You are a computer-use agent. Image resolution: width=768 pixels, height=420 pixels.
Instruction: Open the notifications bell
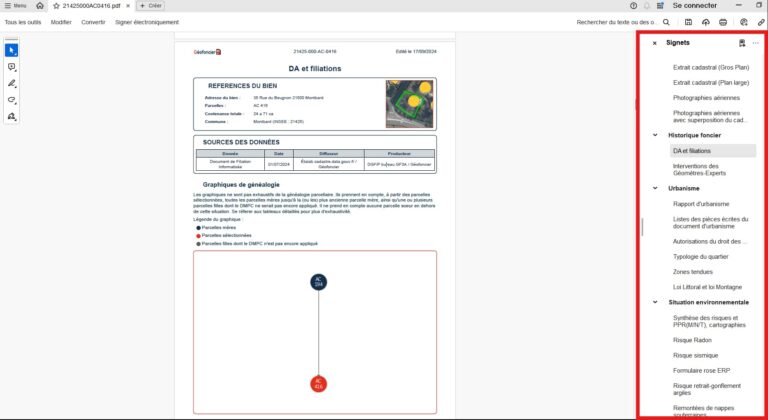647,5
